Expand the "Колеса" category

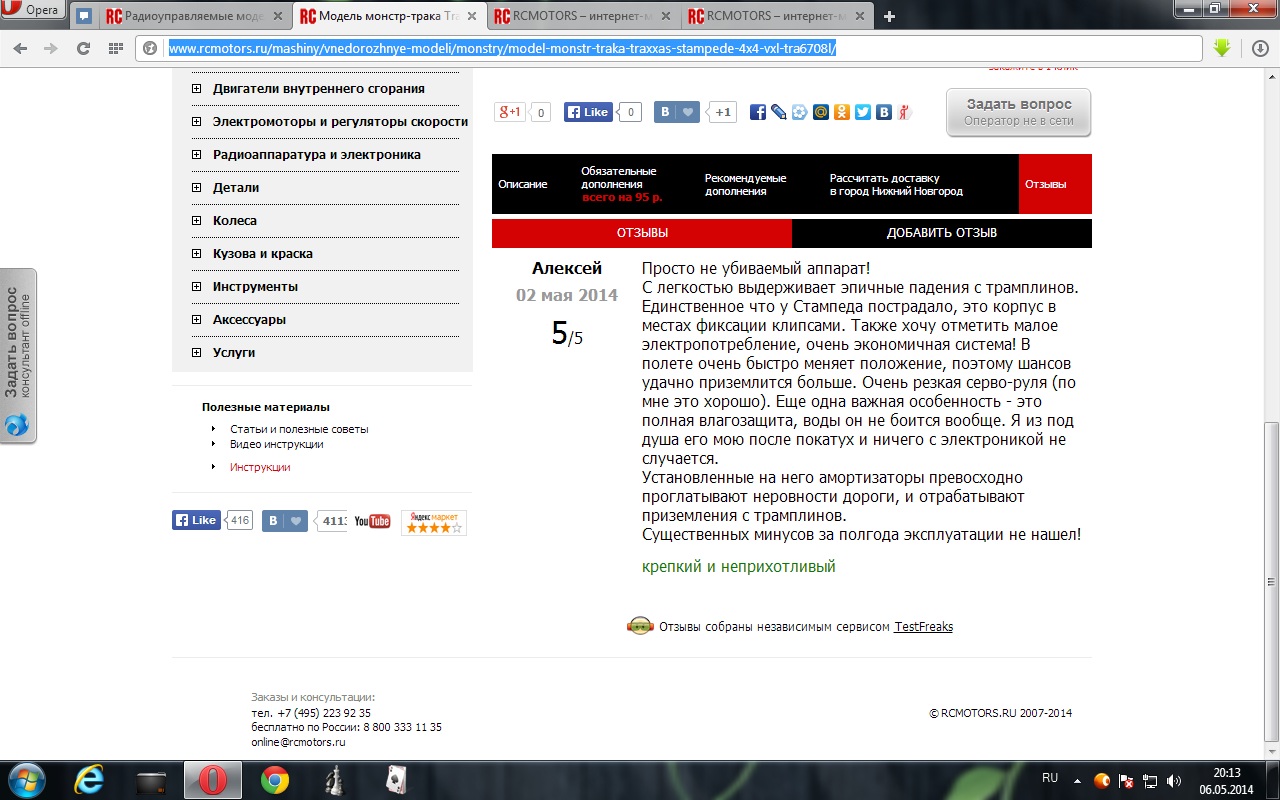(196, 221)
